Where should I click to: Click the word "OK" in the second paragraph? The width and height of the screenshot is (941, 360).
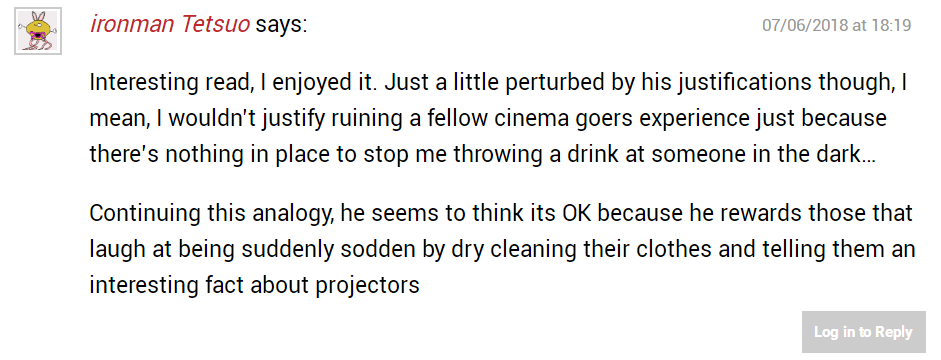pos(576,213)
